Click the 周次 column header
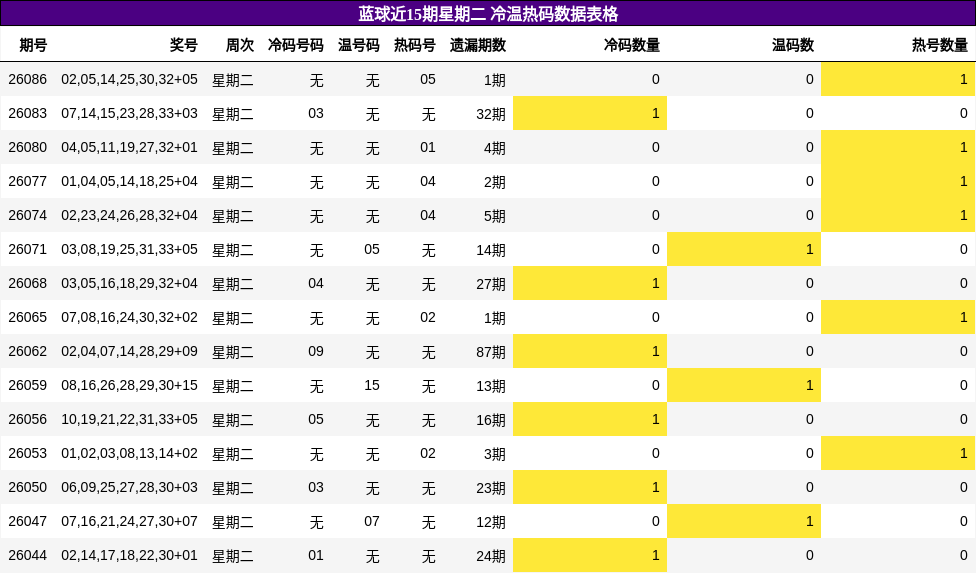This screenshot has width=976, height=573. pos(240,45)
